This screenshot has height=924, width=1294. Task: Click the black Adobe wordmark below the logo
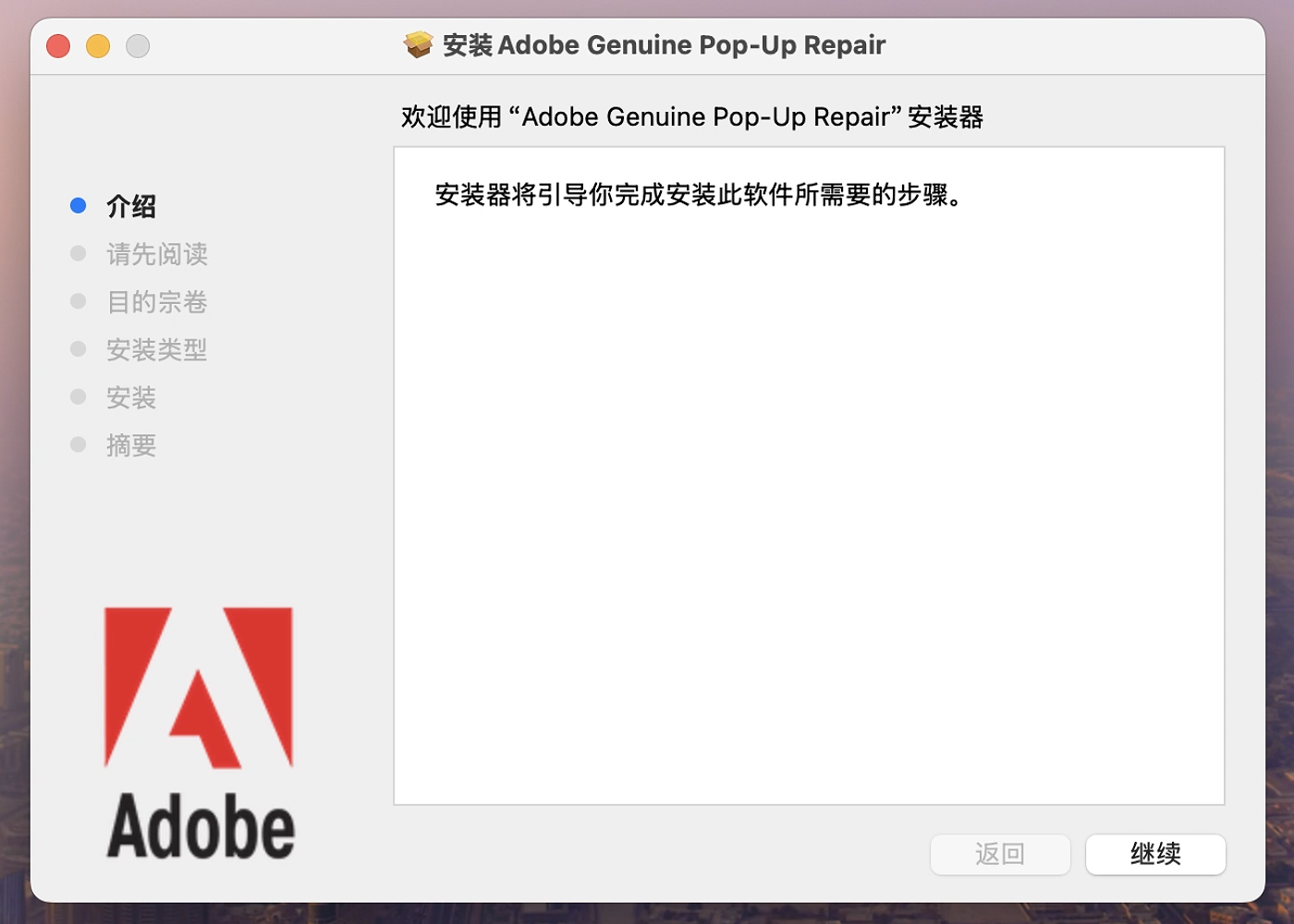tap(201, 825)
